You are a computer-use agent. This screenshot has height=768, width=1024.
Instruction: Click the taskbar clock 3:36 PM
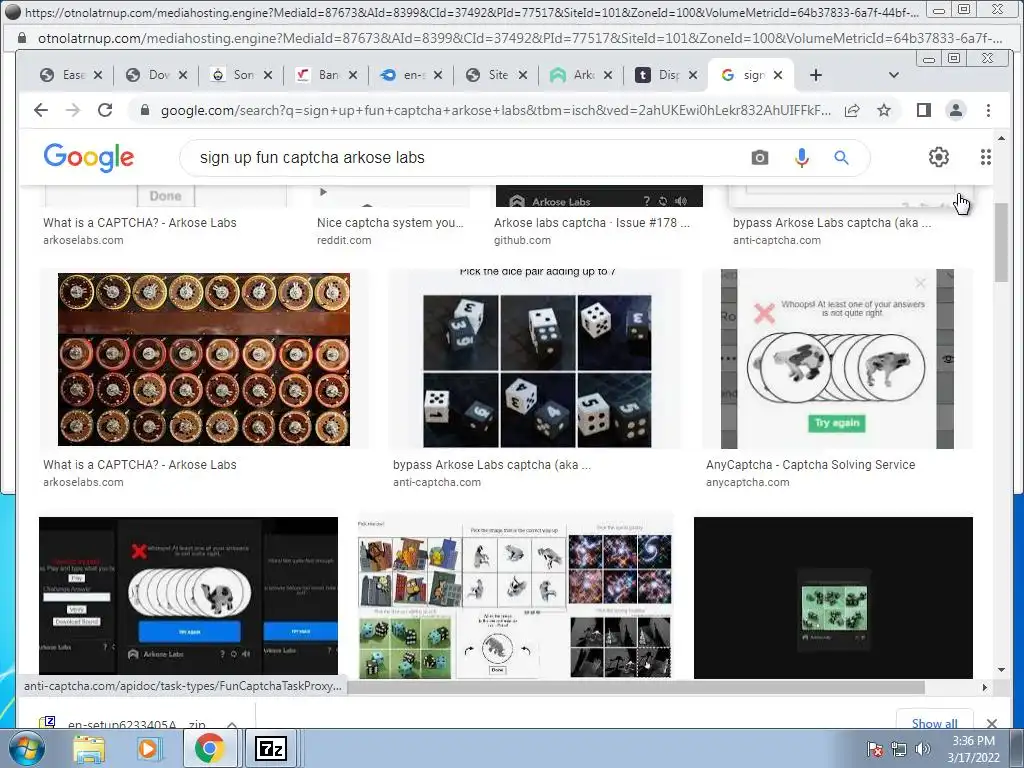coord(973,741)
